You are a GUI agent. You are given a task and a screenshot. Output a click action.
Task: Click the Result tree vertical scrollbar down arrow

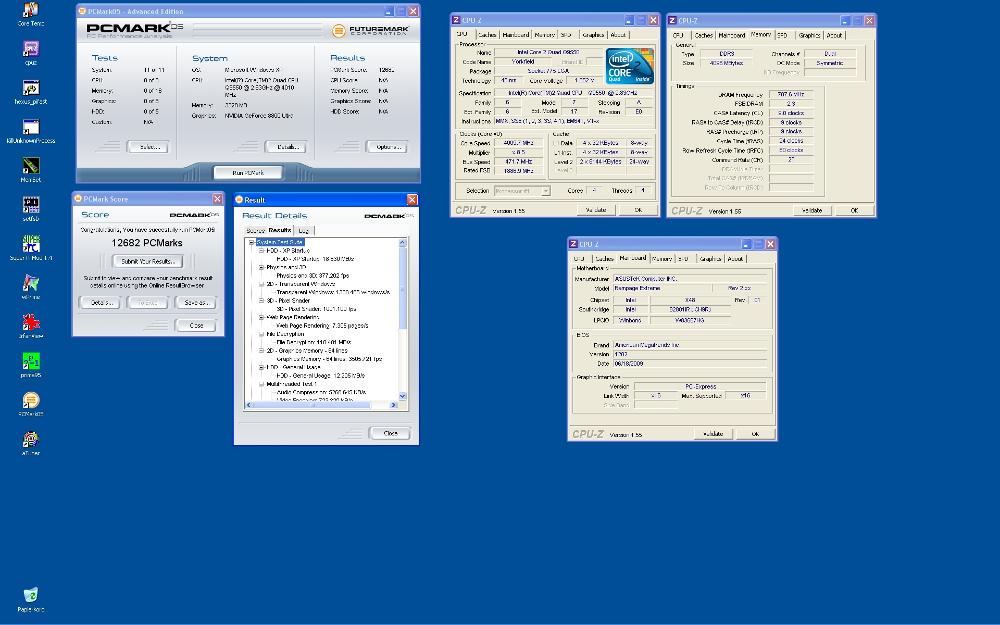point(402,396)
